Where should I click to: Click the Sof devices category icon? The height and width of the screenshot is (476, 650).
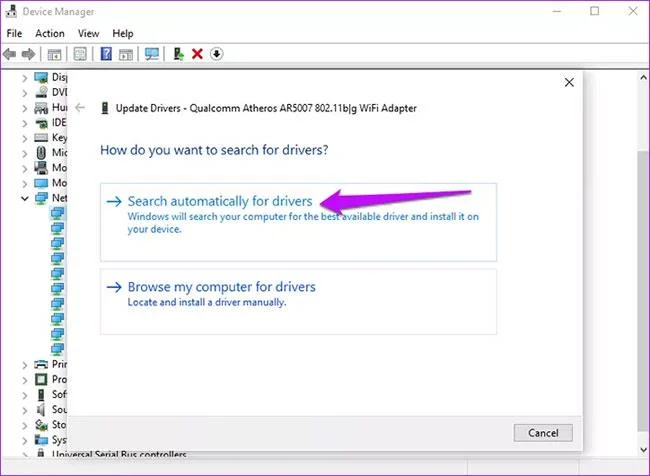(41, 394)
